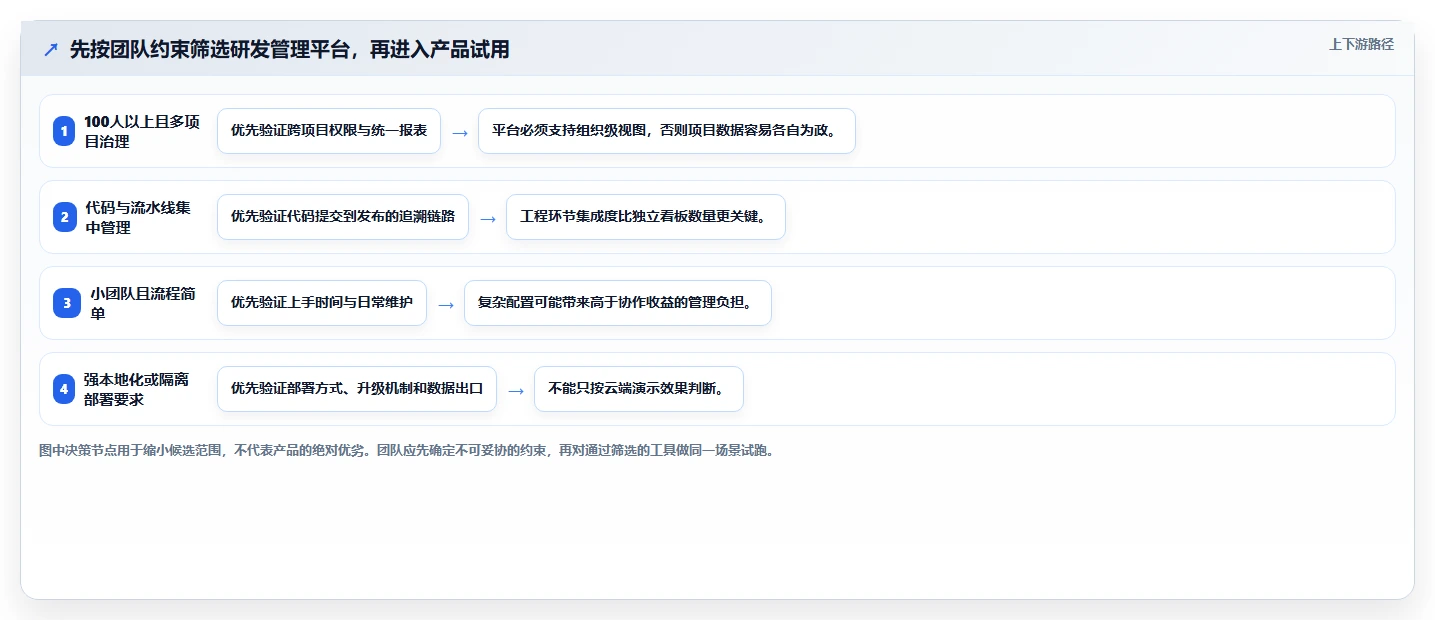Click the arrow after 优先验证代码提交到发布的追溯链路
1435x620 pixels.
point(488,218)
